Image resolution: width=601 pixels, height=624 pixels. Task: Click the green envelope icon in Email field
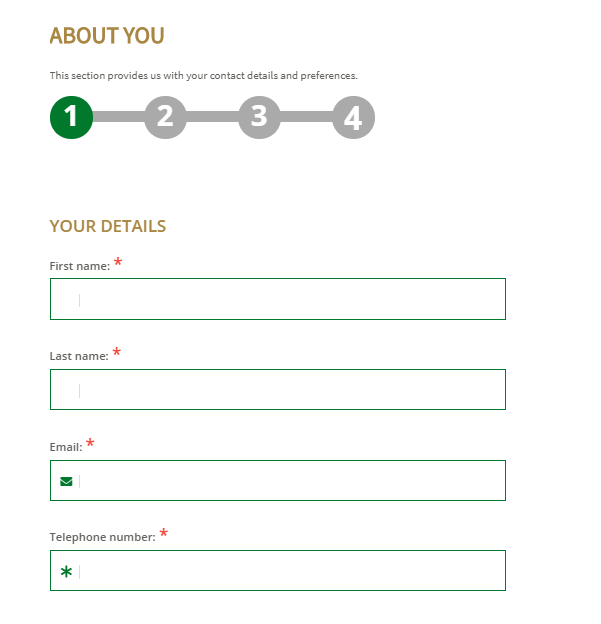66,481
